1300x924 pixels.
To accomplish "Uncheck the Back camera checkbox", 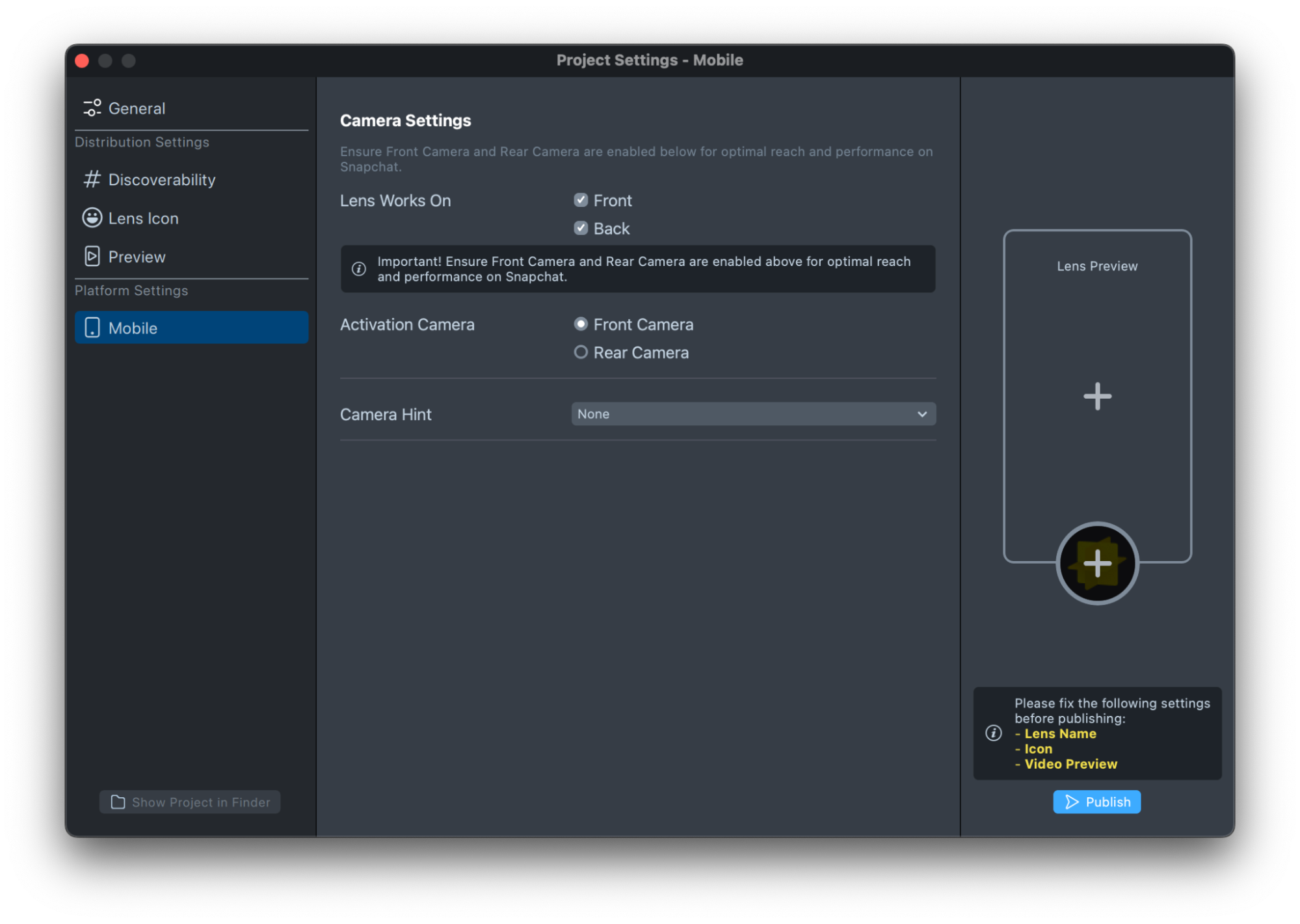I will pyautogui.click(x=581, y=228).
